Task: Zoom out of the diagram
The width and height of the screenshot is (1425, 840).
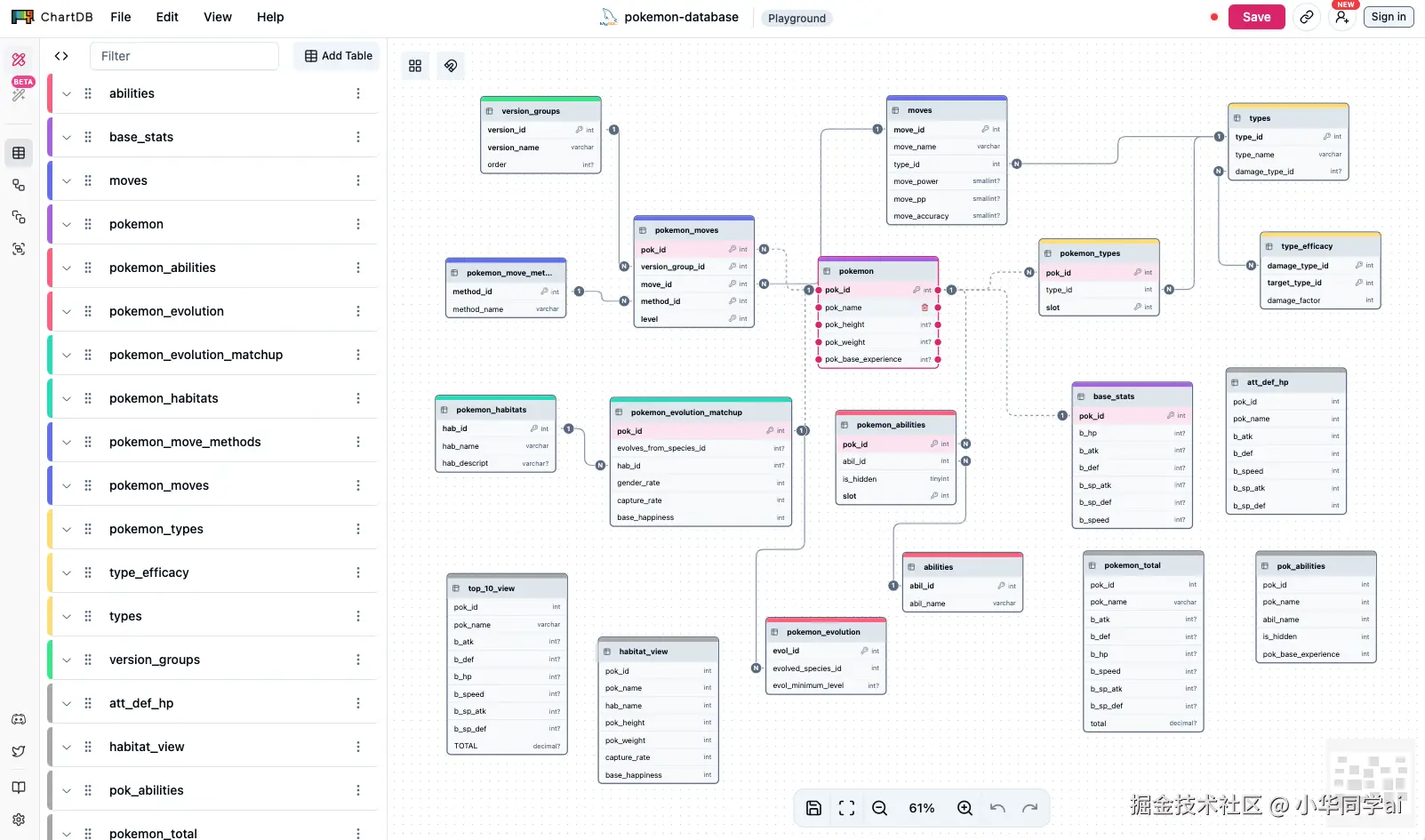Action: tap(879, 808)
